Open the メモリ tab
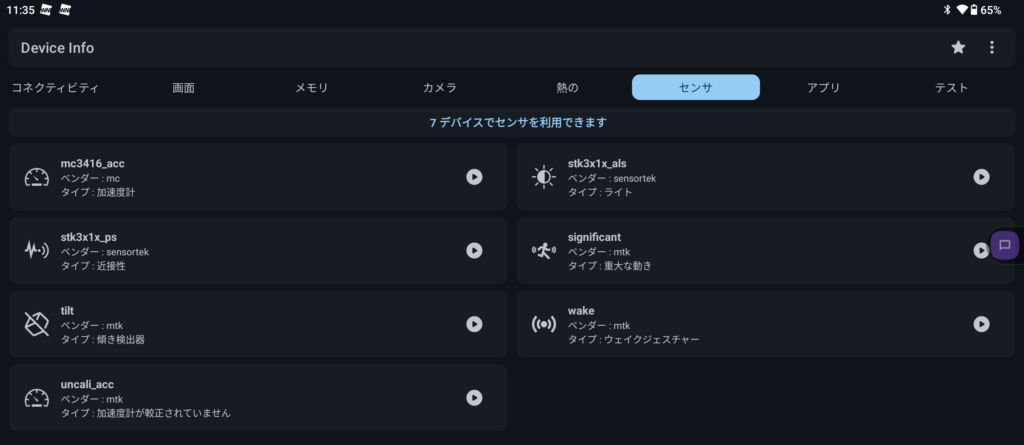The width and height of the screenshot is (1024, 445). (x=312, y=88)
